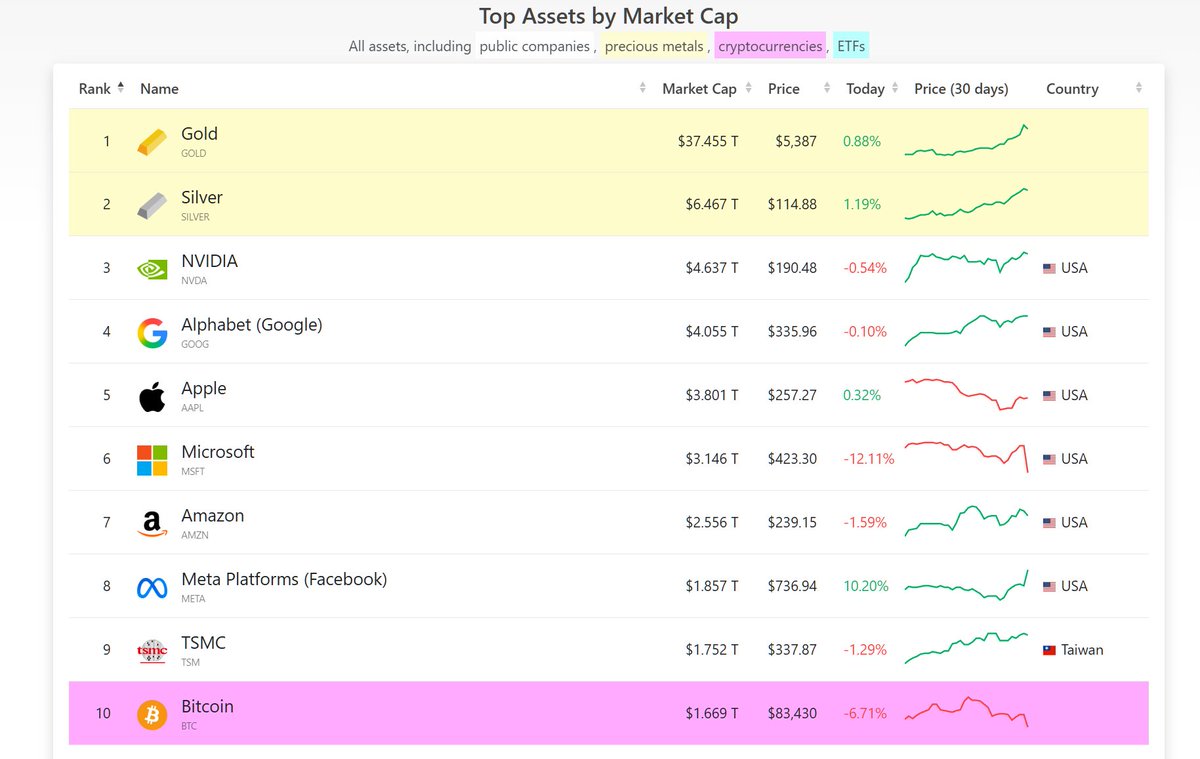Click the Price column sort arrows

click(x=826, y=88)
